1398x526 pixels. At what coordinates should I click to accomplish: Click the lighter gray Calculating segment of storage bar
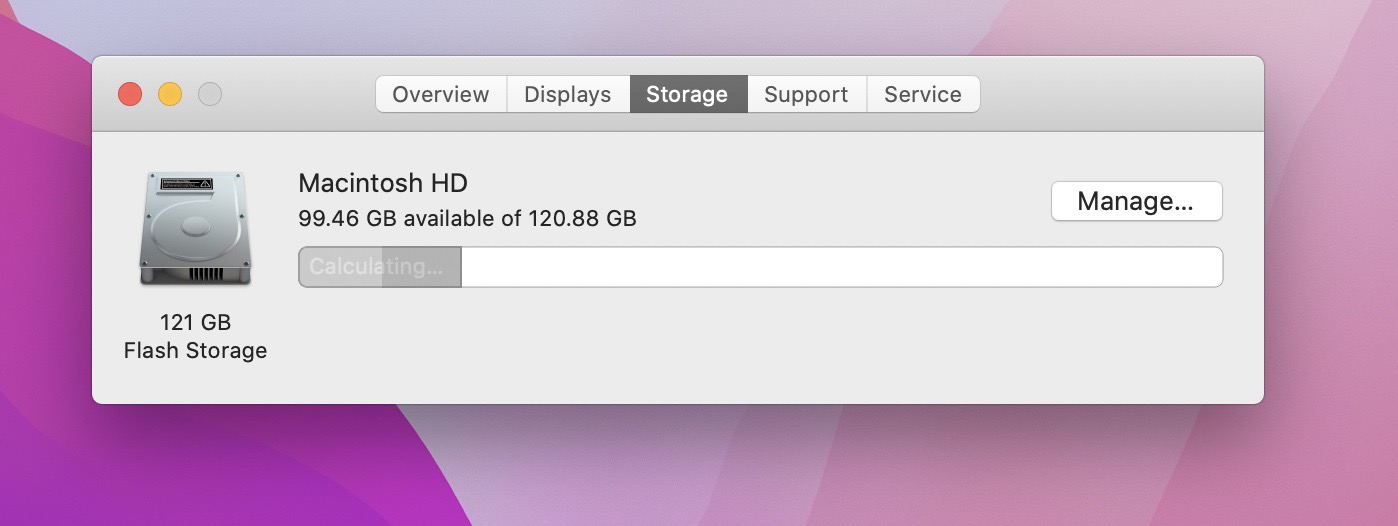tap(341, 267)
